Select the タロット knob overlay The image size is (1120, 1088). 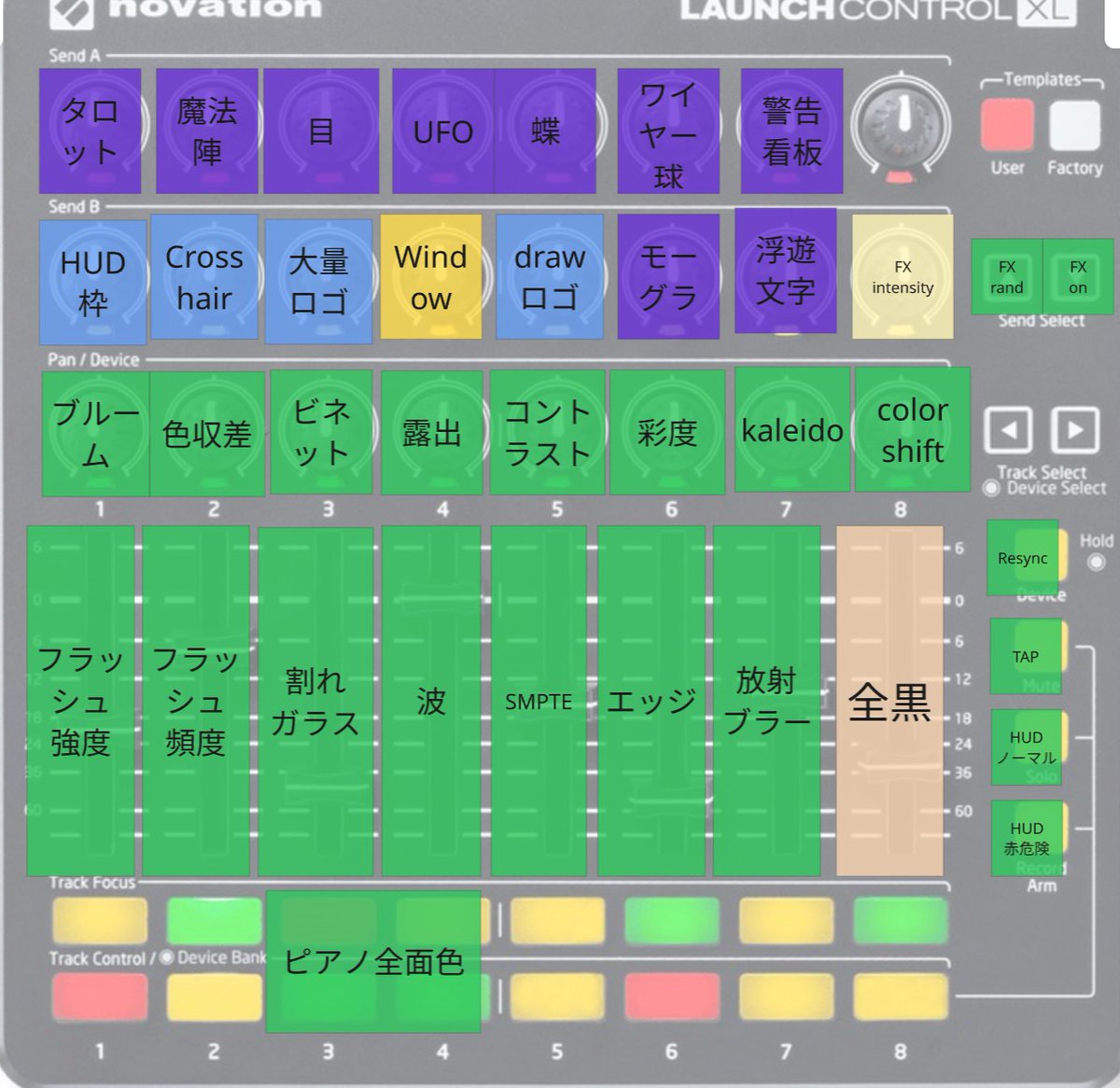click(x=90, y=131)
